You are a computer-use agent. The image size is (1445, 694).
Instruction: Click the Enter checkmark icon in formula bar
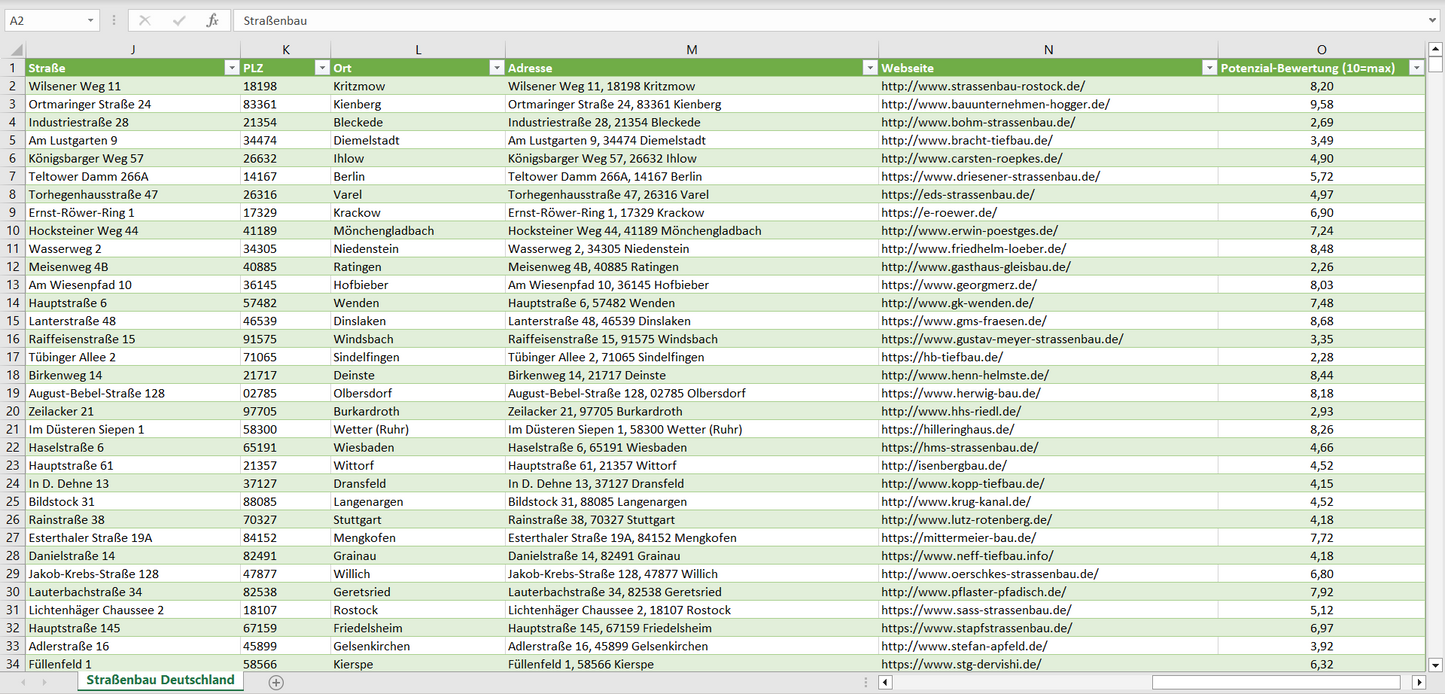point(179,20)
